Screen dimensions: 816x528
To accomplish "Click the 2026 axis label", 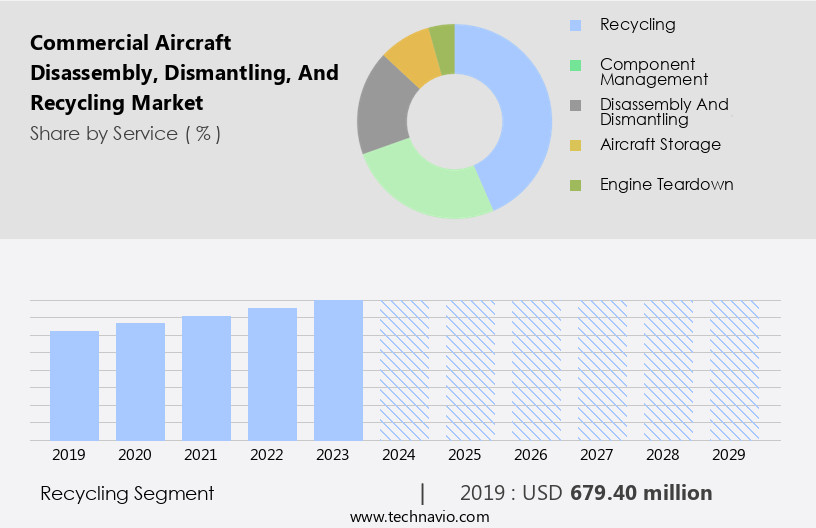I will [531, 455].
